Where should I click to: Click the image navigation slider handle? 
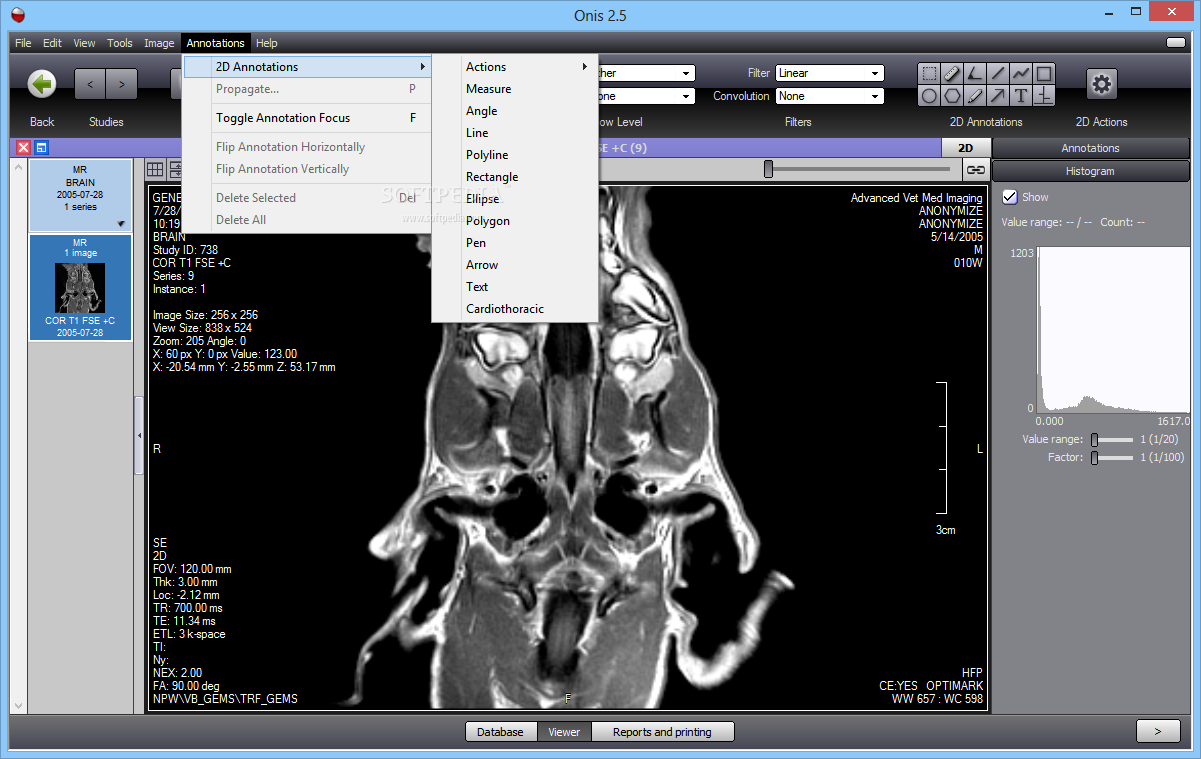768,170
